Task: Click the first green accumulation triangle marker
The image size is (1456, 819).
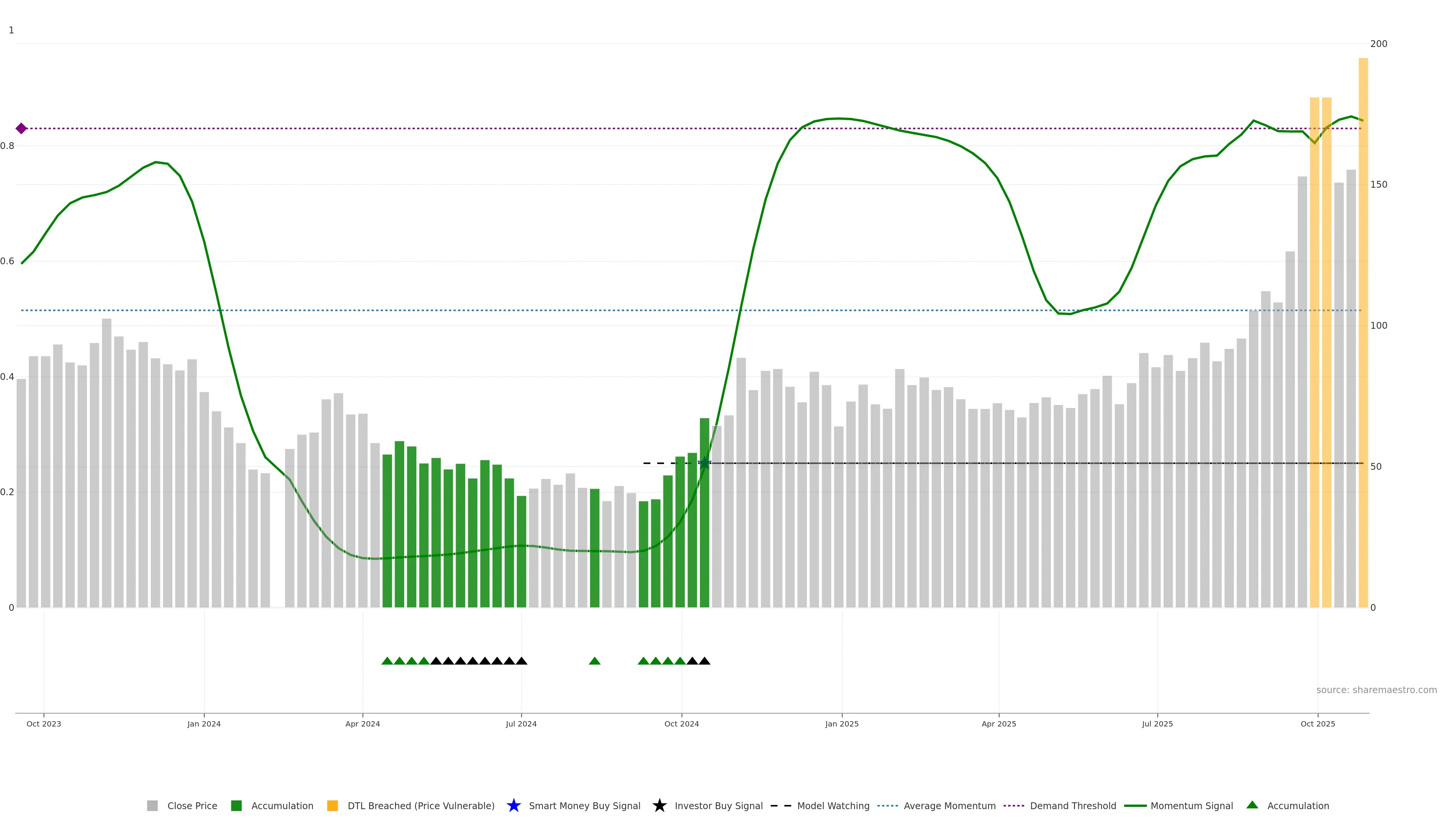Action: coord(387,661)
